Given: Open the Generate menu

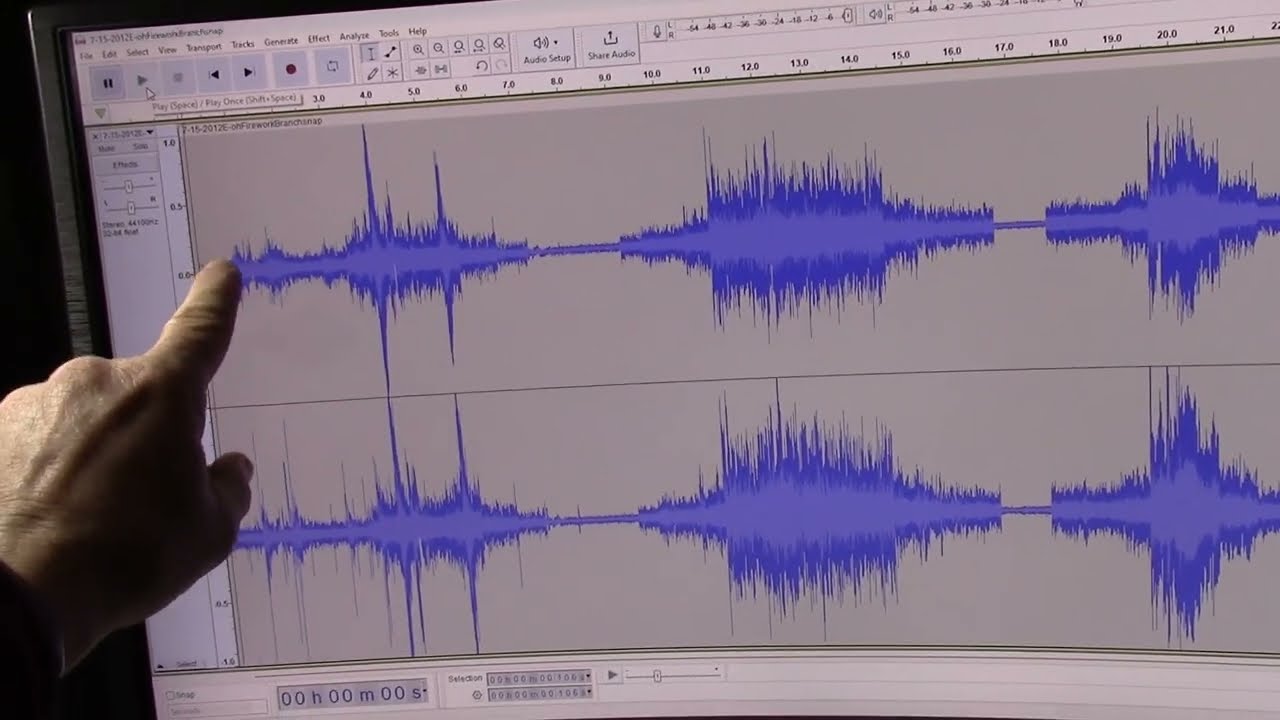Looking at the screenshot, I should (x=281, y=41).
